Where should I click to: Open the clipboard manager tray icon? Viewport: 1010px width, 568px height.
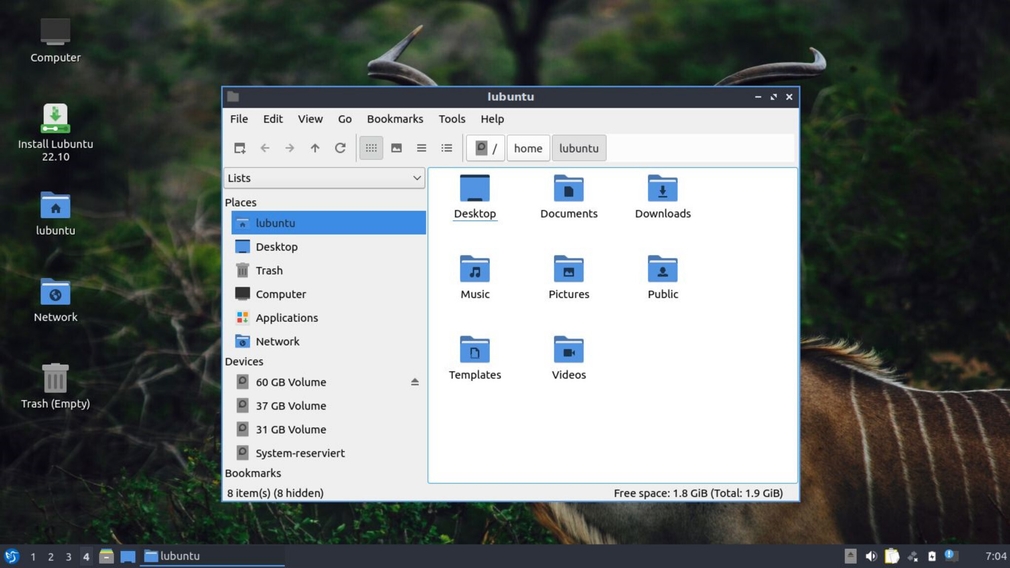891,556
